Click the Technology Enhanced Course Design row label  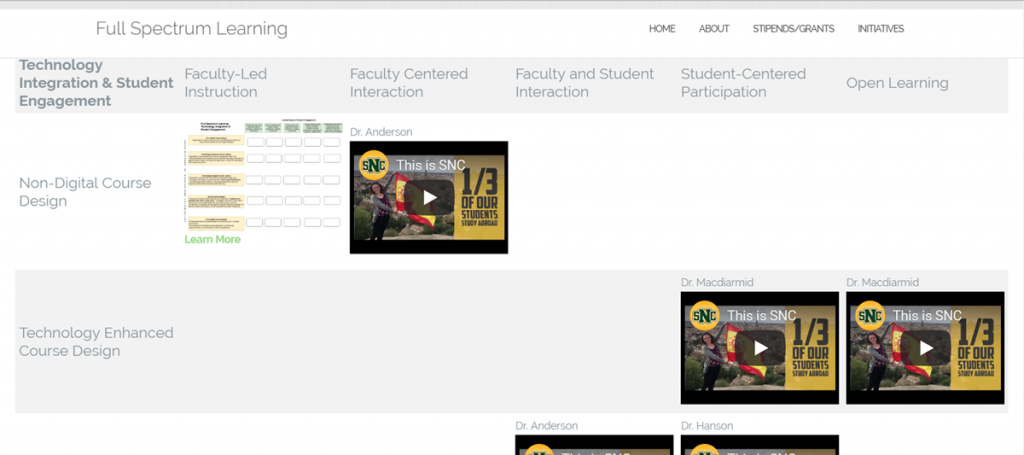96,342
